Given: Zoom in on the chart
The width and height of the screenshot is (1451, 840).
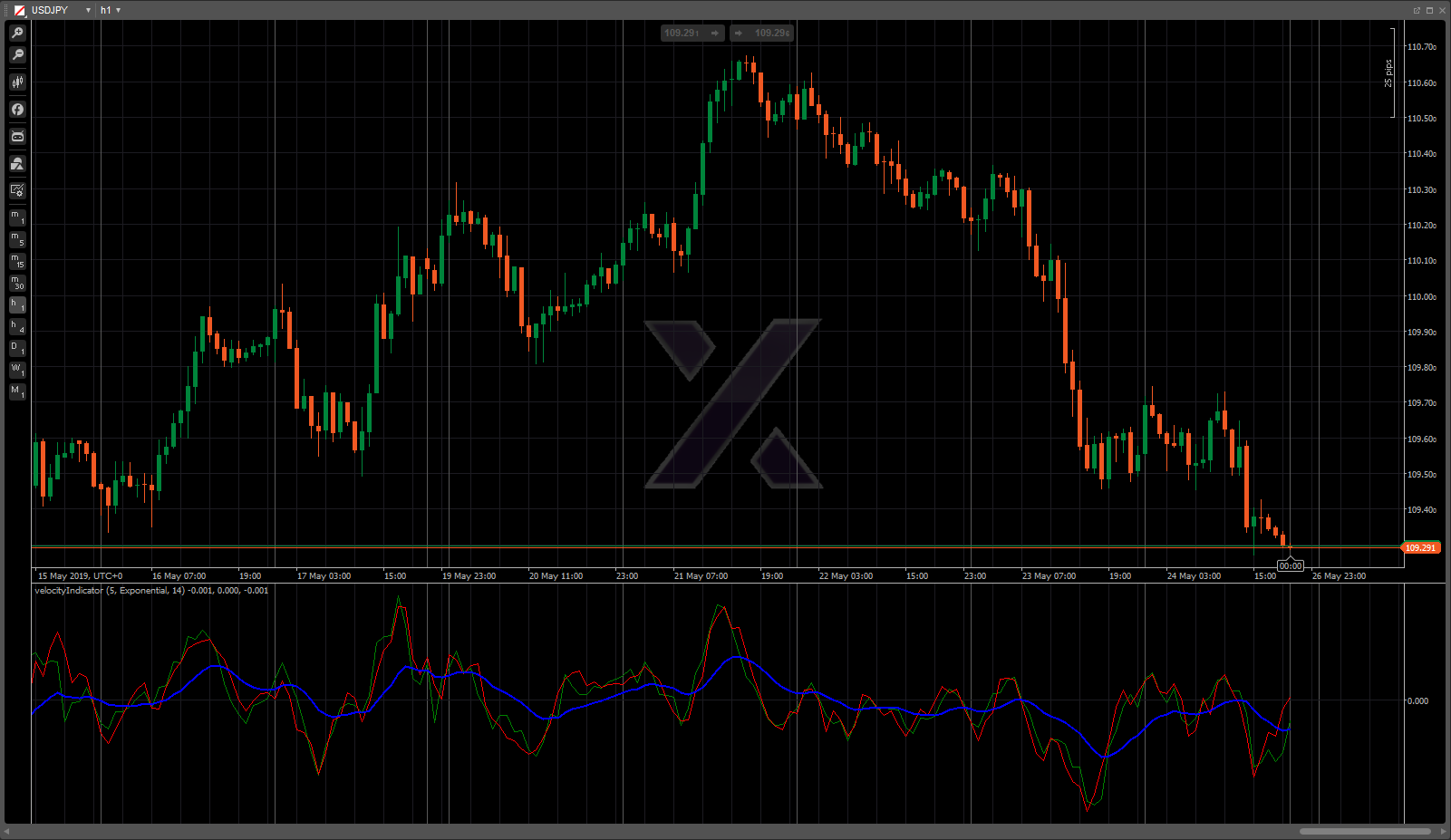Looking at the screenshot, I should [x=17, y=34].
